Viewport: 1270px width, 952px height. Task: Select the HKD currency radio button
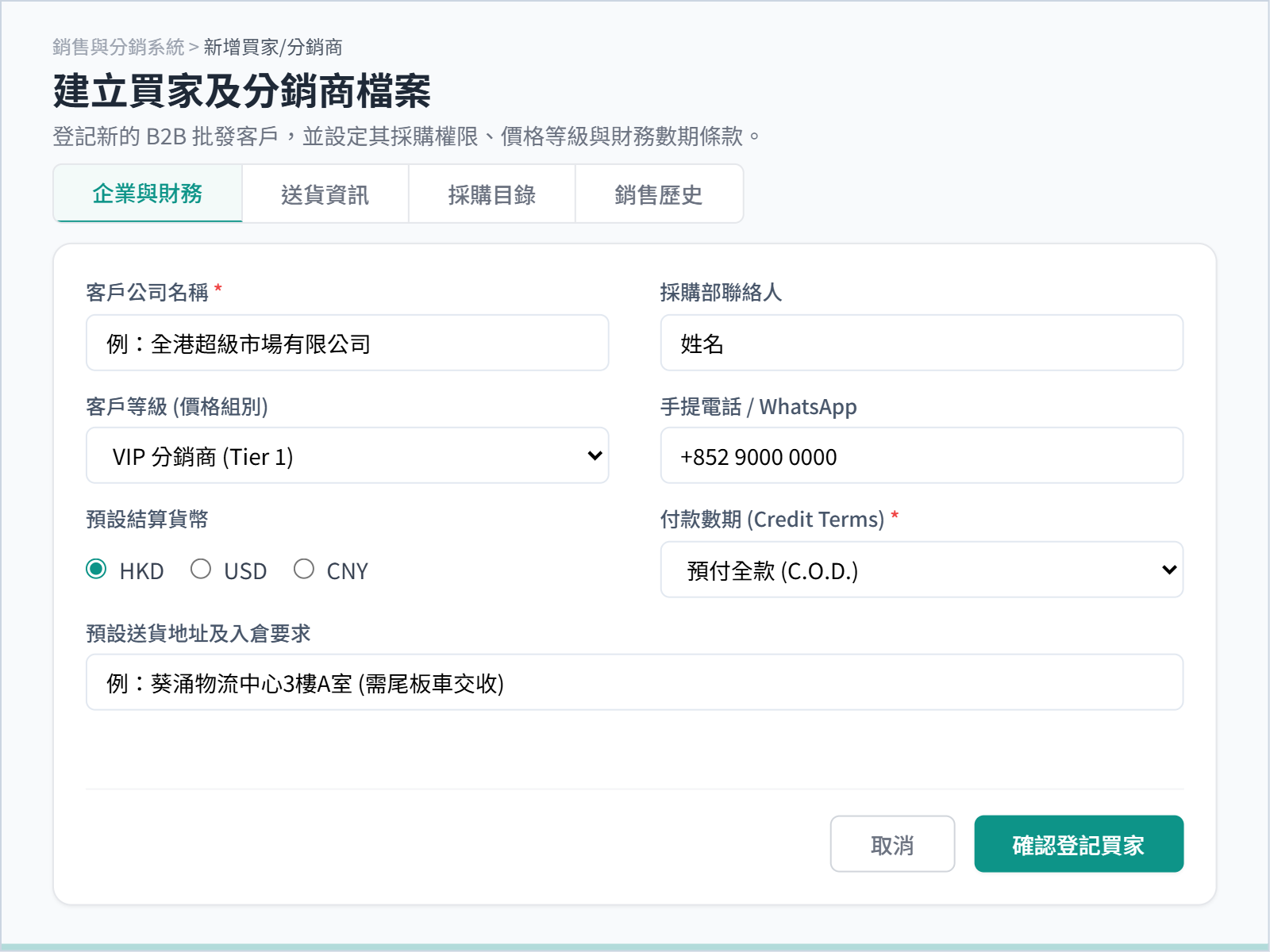click(96, 569)
